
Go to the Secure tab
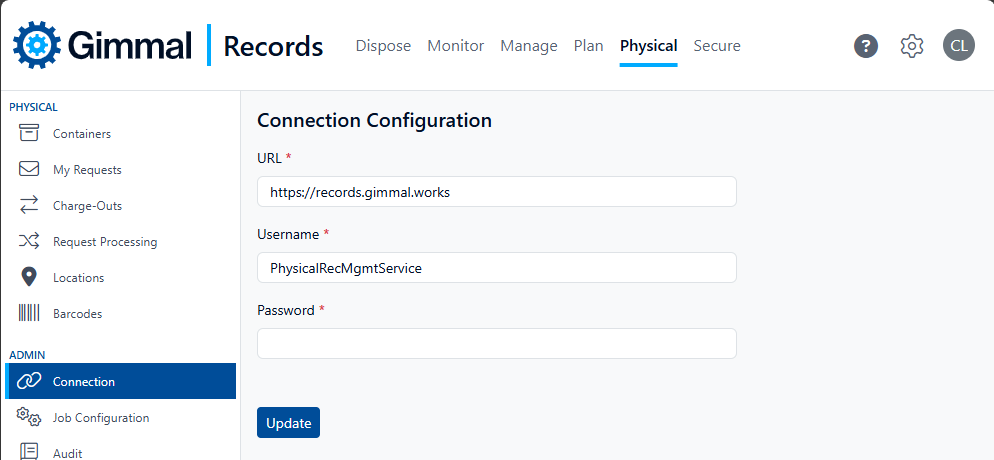(716, 46)
